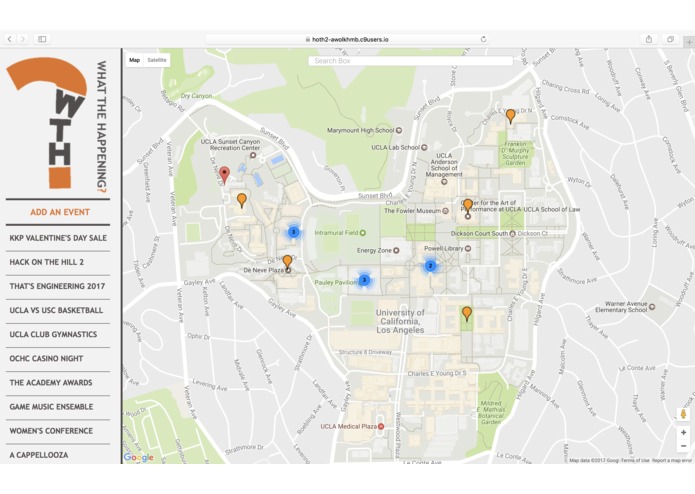Click UCLA Sunset Canyon Recreation Center icon

[253, 155]
